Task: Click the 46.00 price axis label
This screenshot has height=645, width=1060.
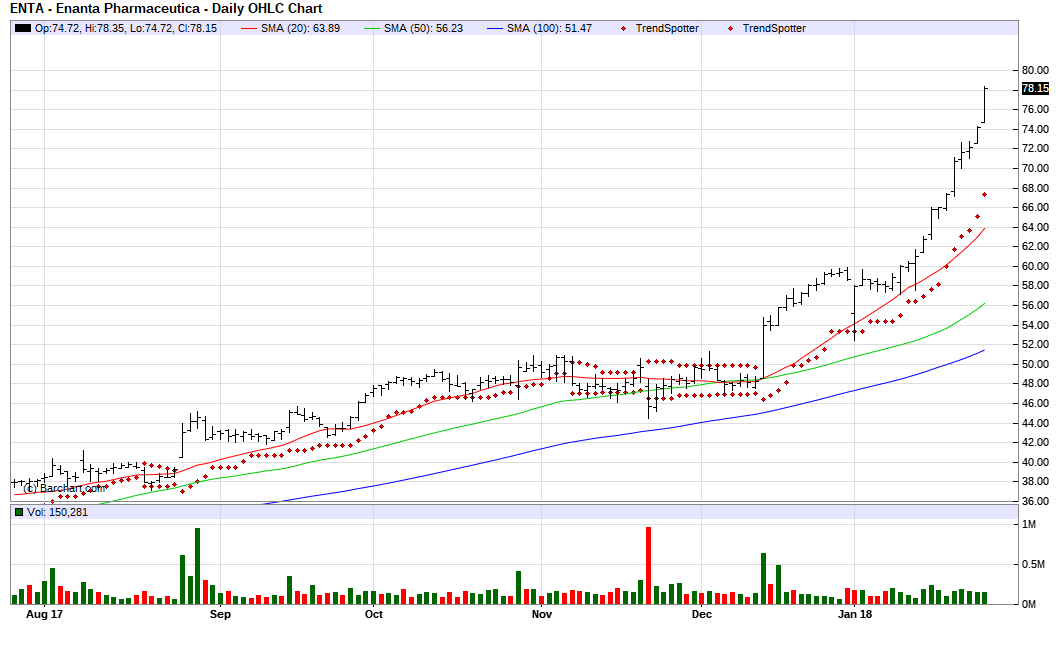Action: (1035, 404)
